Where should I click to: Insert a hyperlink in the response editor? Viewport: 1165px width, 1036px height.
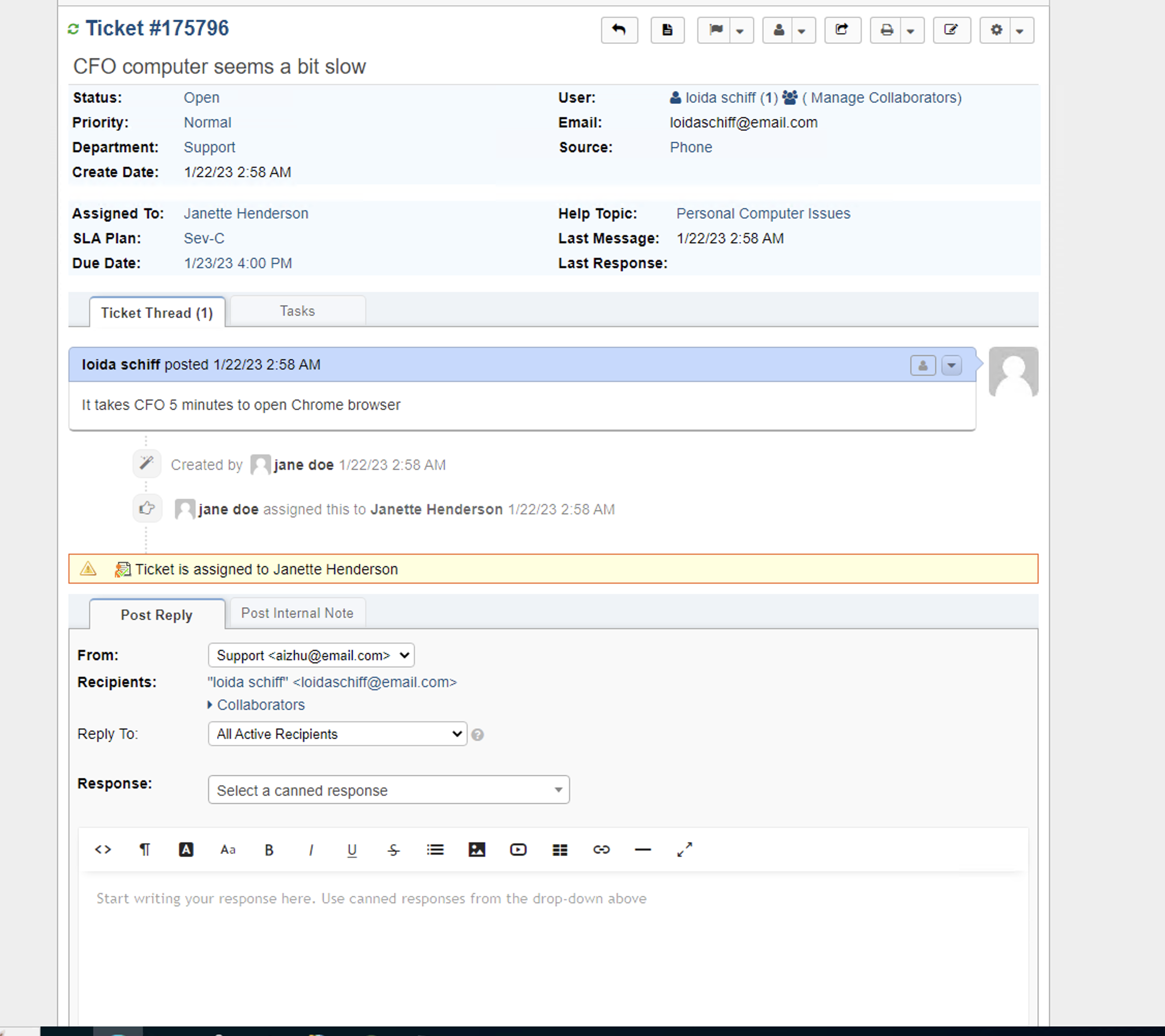[x=601, y=849]
